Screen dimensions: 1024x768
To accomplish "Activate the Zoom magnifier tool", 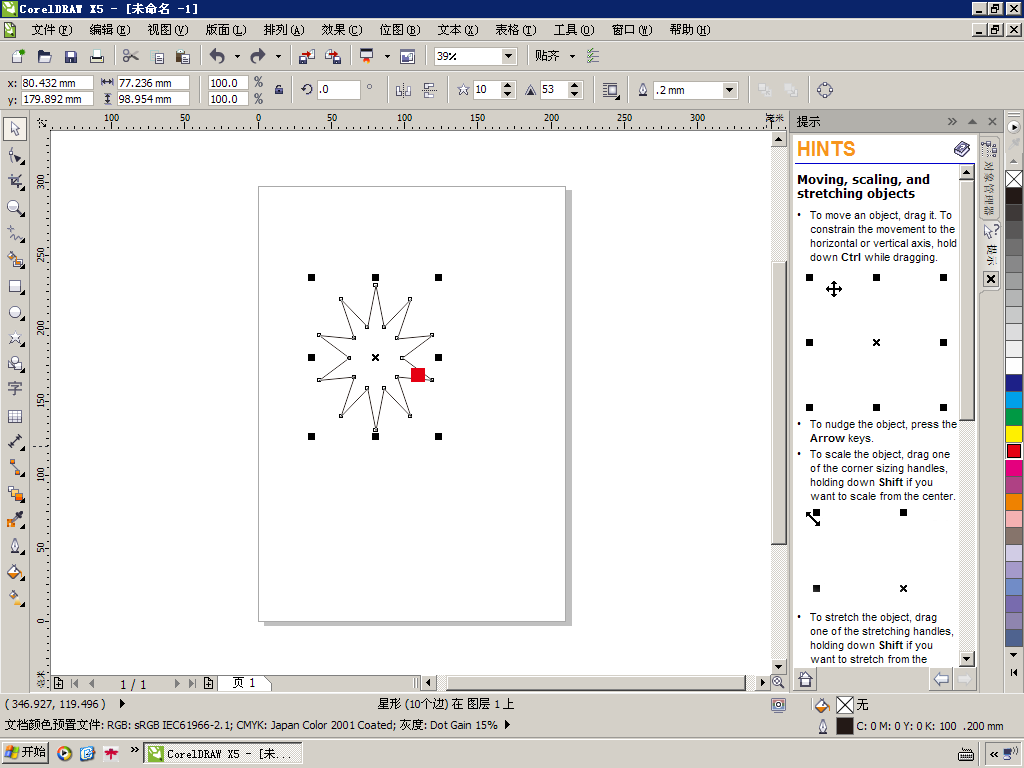I will (15, 207).
